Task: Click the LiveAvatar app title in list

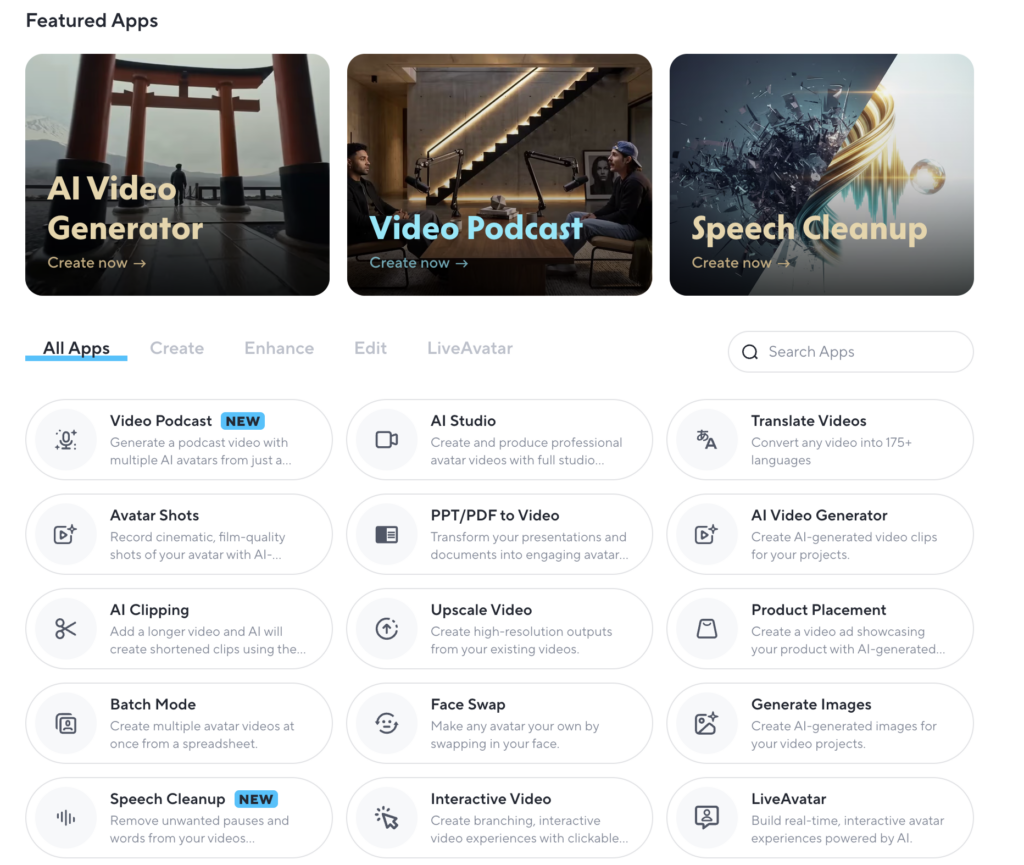Action: pyautogui.click(x=788, y=799)
